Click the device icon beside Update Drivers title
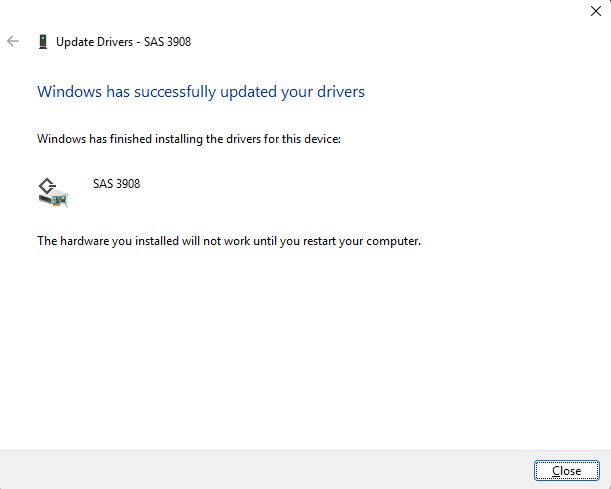 (43, 42)
